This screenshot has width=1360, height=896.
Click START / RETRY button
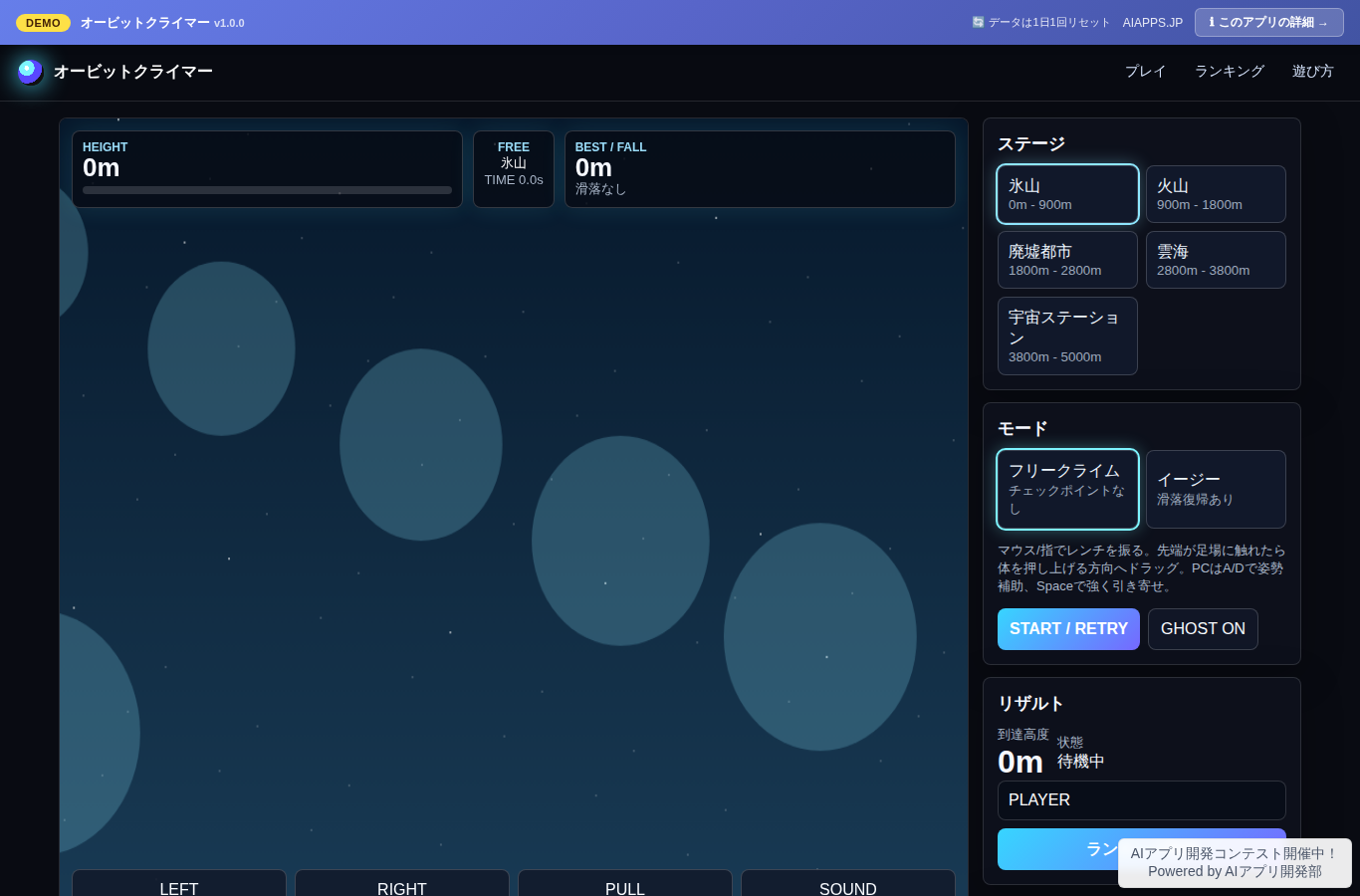point(1068,629)
